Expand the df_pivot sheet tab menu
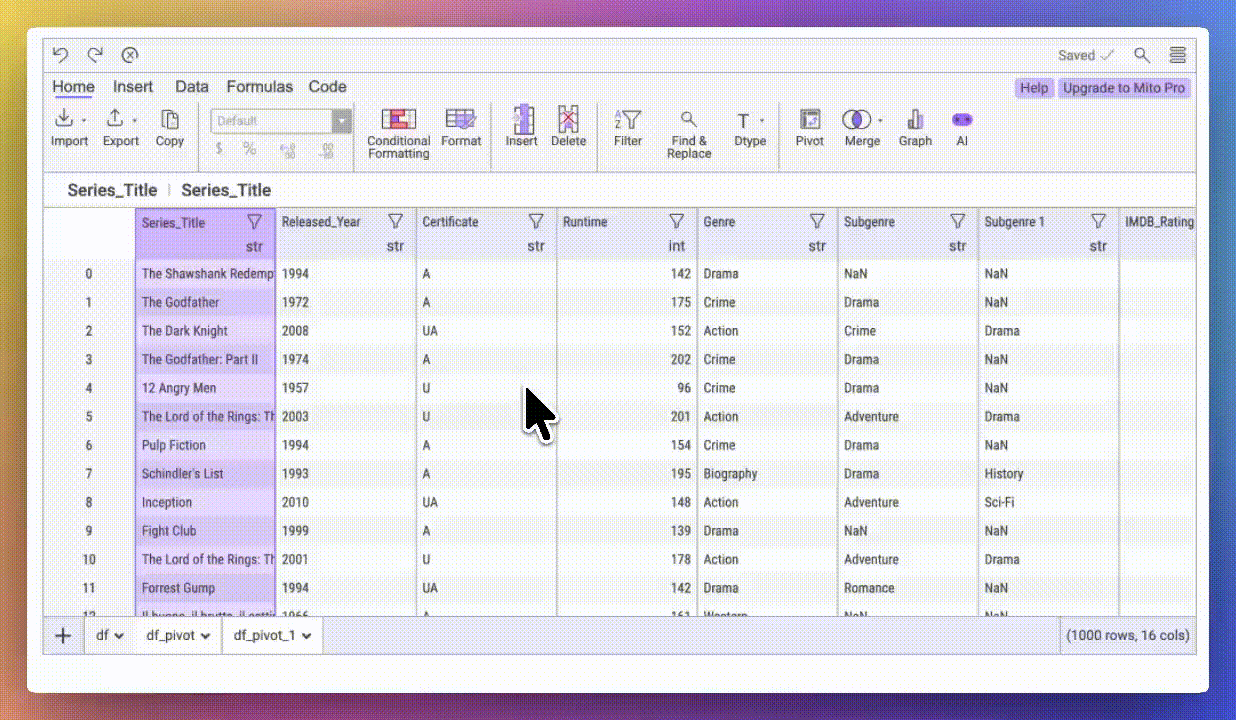1236x720 pixels. (206, 635)
